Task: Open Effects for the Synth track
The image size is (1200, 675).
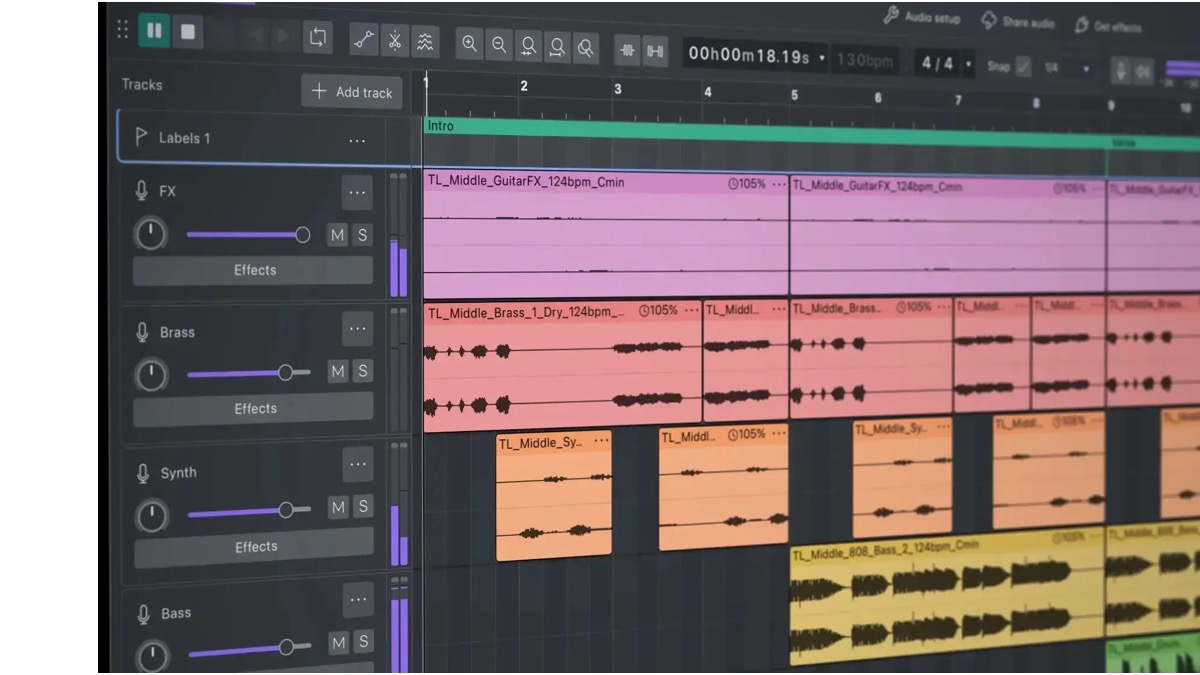Action: (255, 546)
